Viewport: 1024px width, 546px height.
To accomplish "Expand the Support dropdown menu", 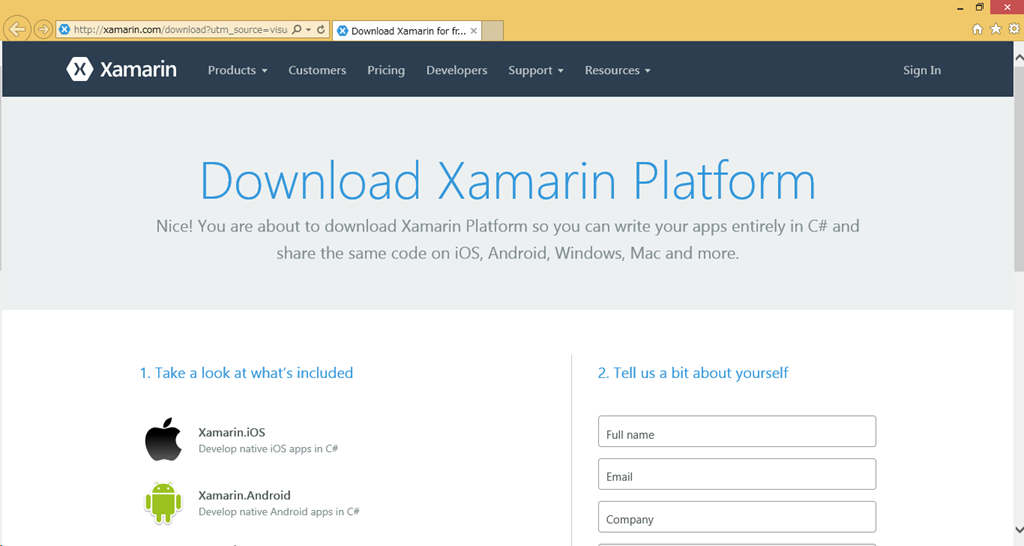I will (535, 70).
